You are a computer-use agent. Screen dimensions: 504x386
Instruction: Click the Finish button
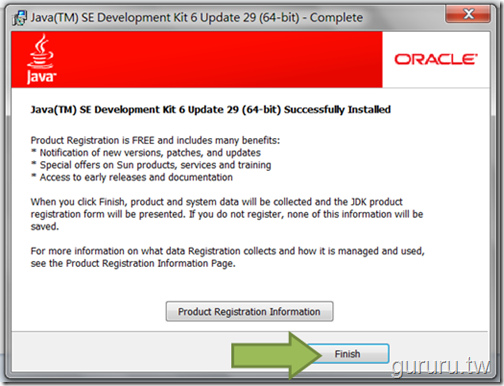pyautogui.click(x=348, y=354)
